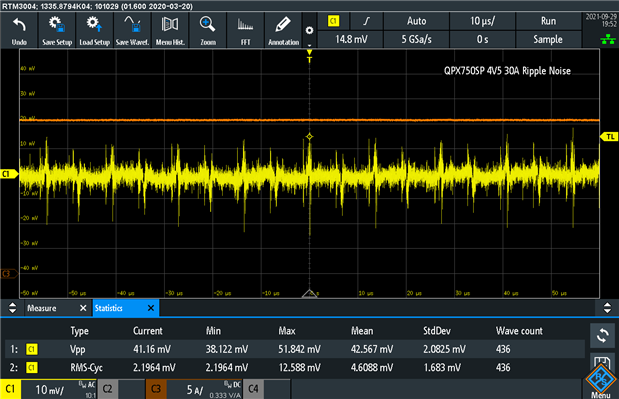Open toolbar settings gear dropdown
This screenshot has height=399, width=619.
(310, 30)
